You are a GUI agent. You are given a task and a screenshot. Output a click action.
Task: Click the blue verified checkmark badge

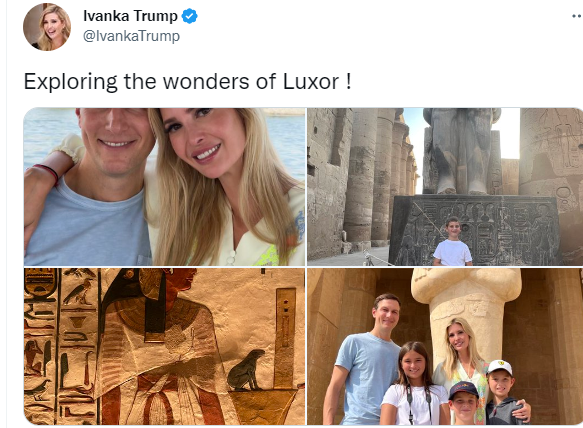190,16
